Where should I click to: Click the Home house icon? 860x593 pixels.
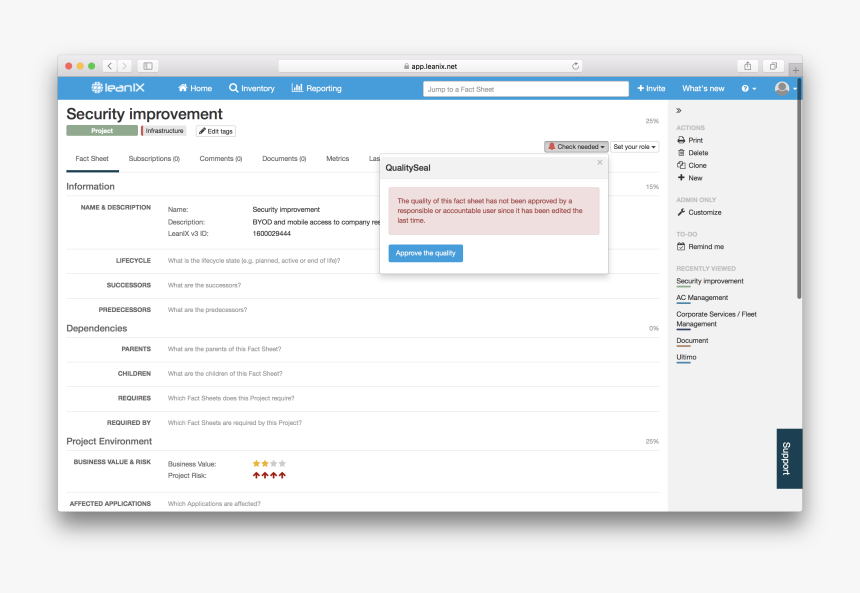tap(183, 88)
